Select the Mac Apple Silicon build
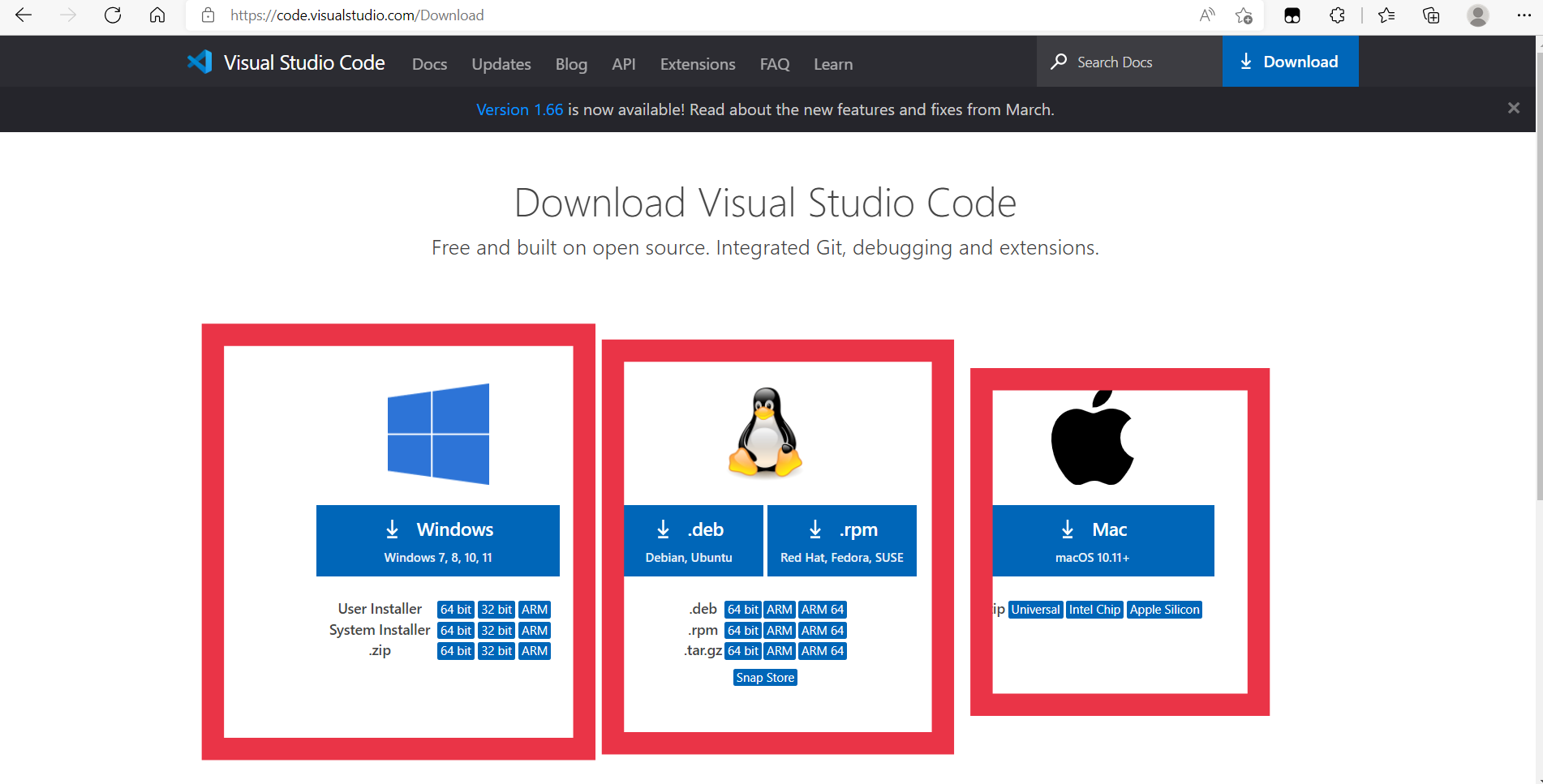 point(1164,610)
